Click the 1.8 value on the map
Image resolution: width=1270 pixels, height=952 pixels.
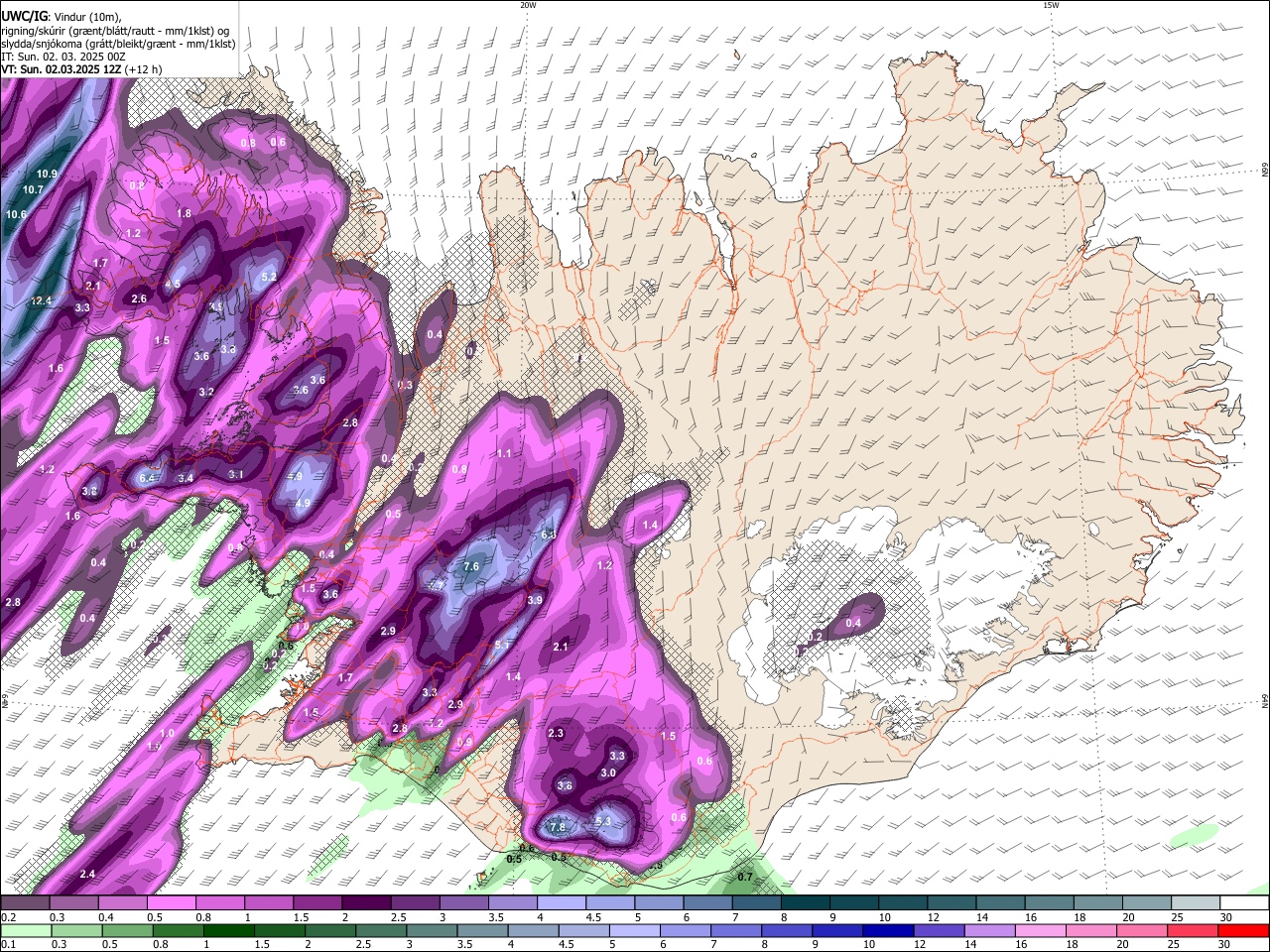(184, 213)
